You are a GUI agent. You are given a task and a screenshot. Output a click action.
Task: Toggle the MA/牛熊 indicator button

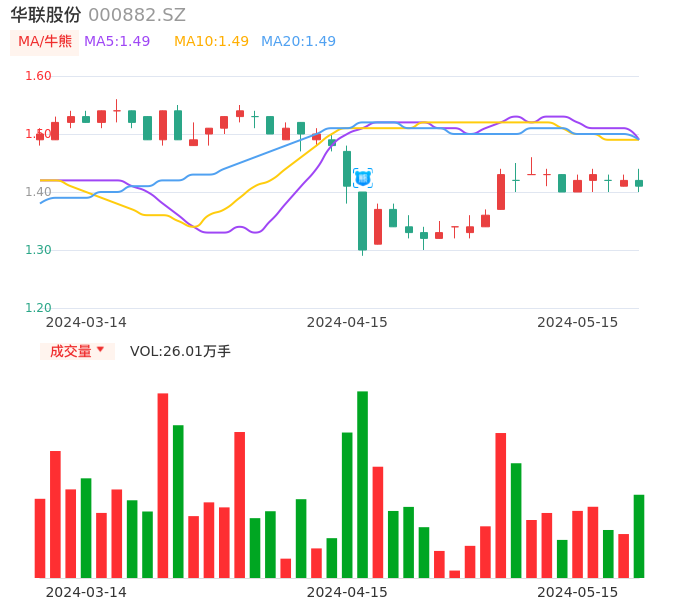[45, 42]
